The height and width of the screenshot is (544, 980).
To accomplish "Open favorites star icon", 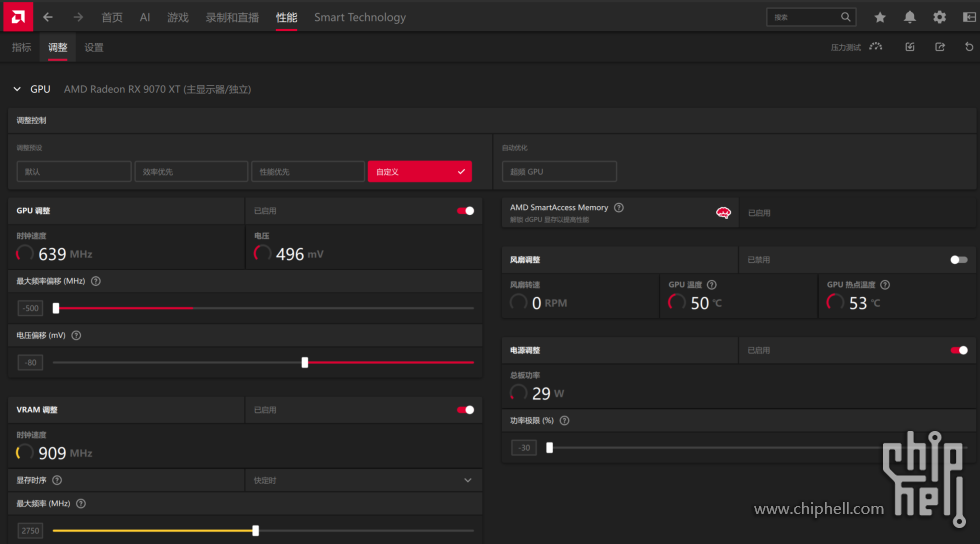I will coord(880,18).
